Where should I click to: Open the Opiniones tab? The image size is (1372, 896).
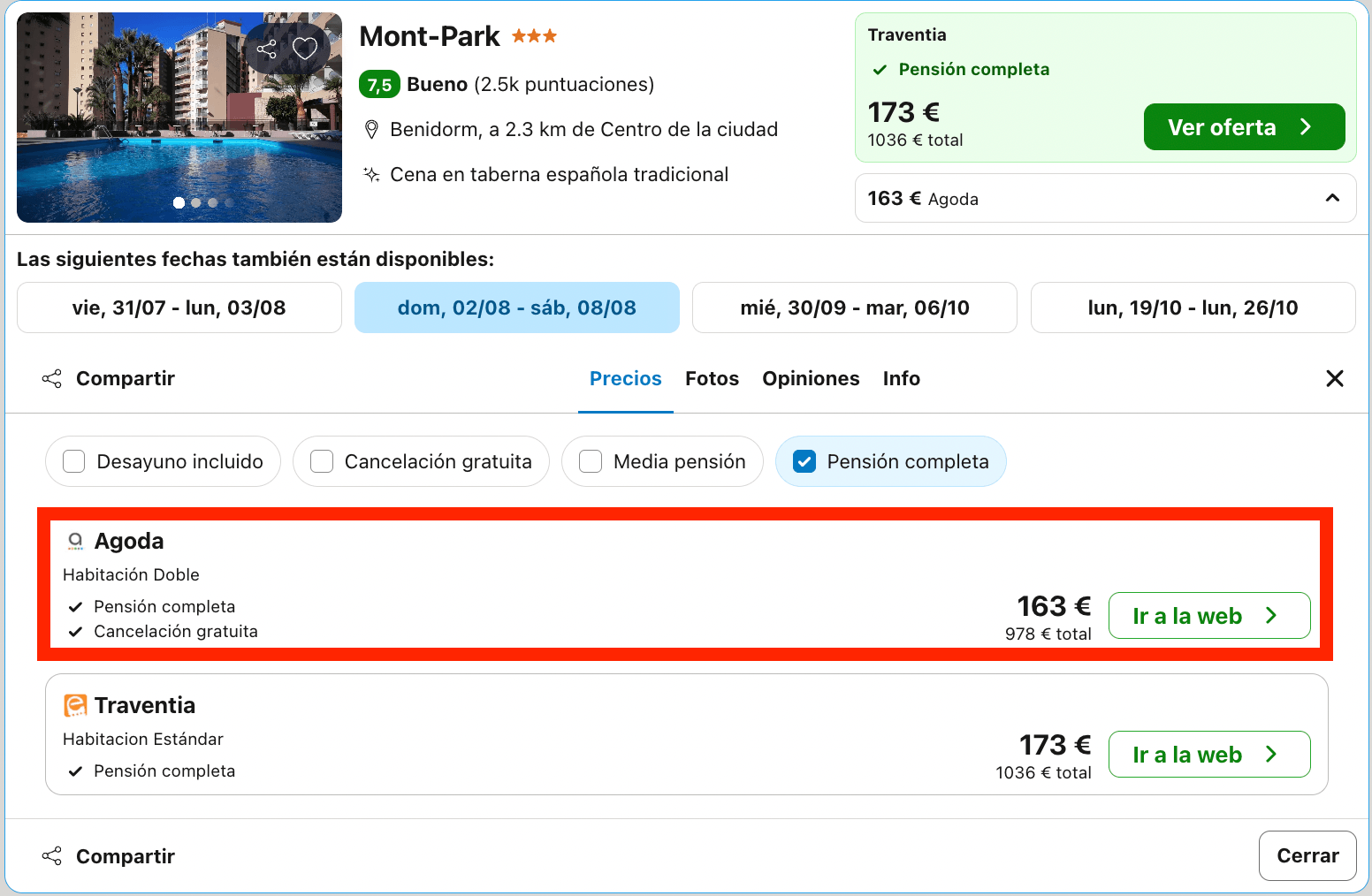coord(811,378)
